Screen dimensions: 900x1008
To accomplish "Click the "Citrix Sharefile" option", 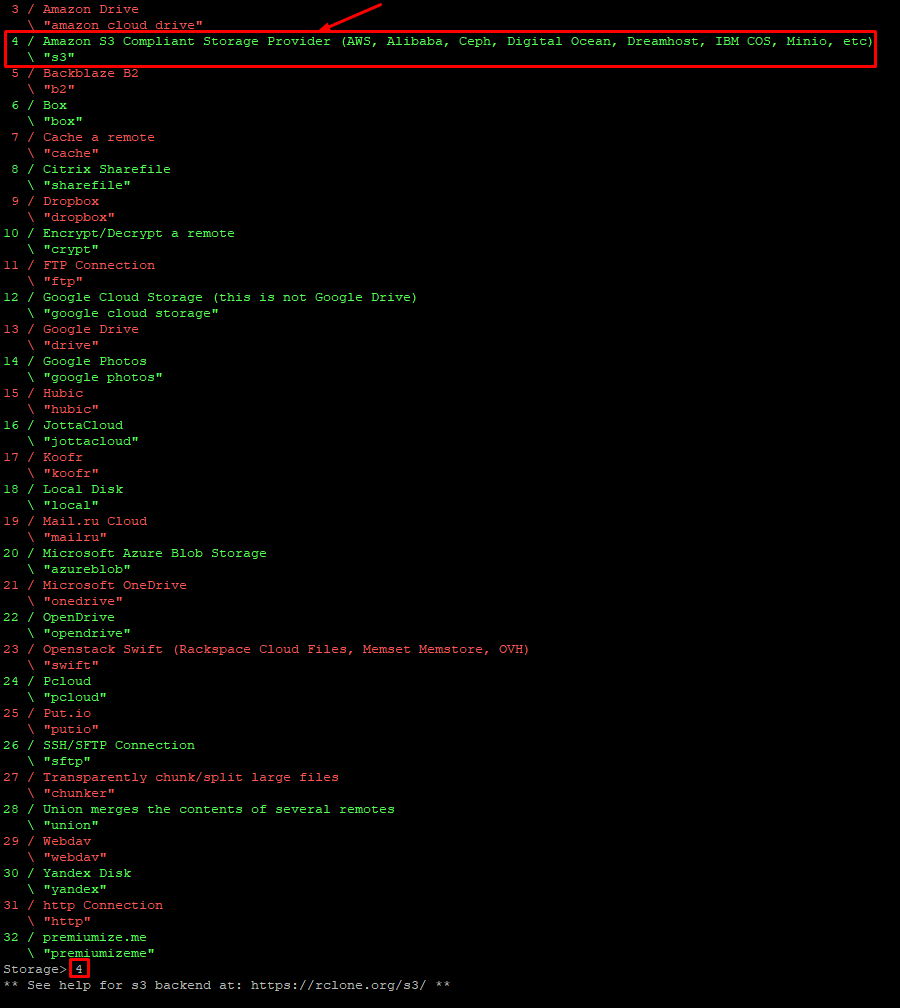I will [107, 169].
